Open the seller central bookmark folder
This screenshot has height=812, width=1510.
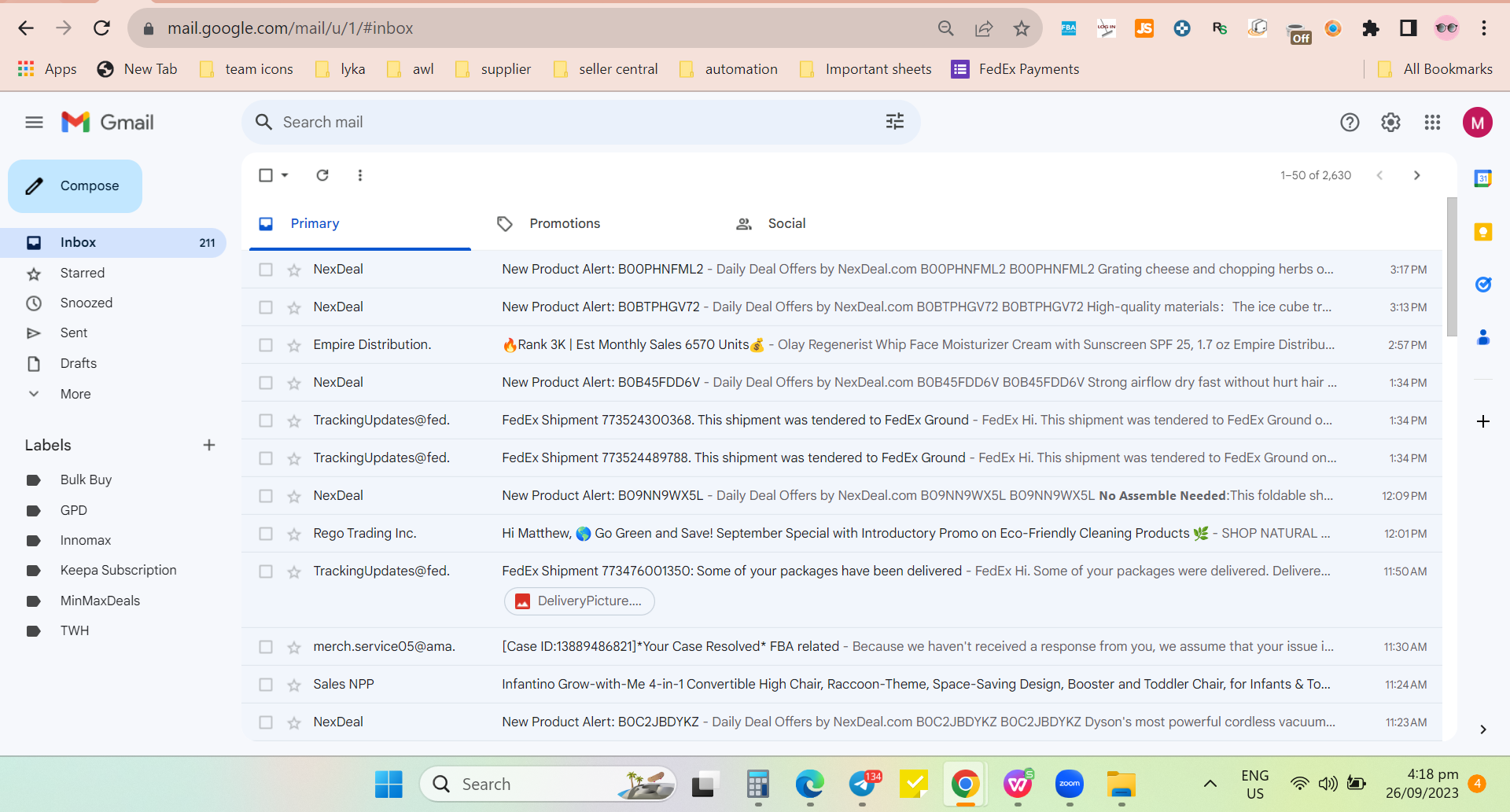click(606, 69)
